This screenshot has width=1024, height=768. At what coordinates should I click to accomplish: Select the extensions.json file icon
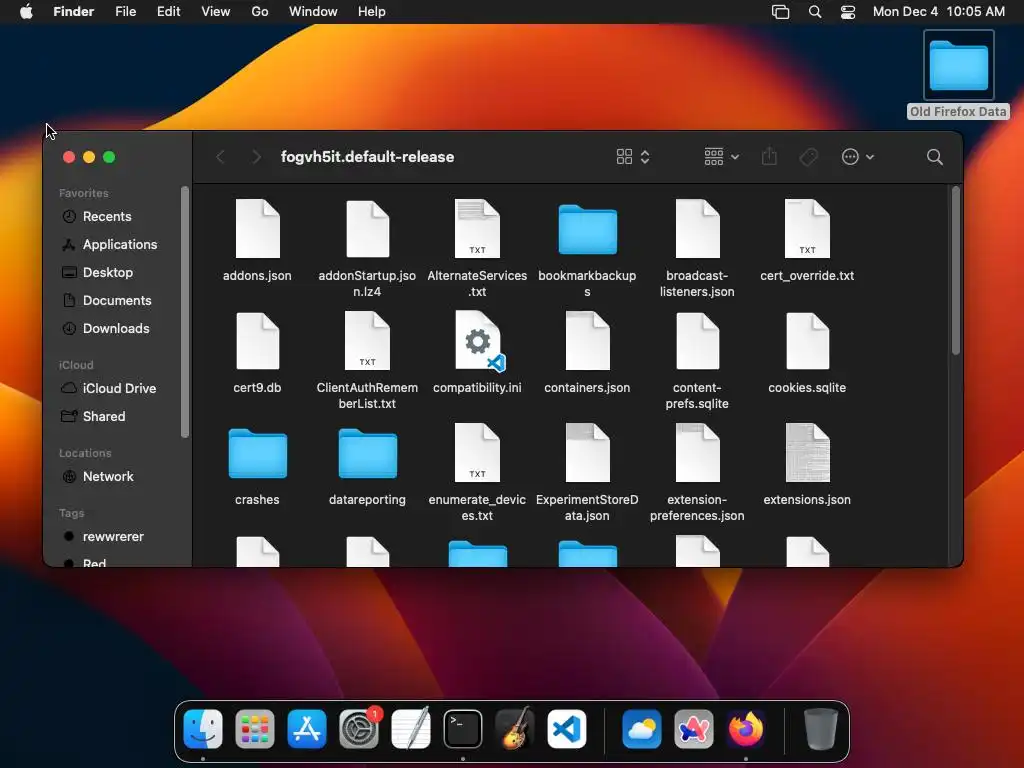(x=807, y=453)
